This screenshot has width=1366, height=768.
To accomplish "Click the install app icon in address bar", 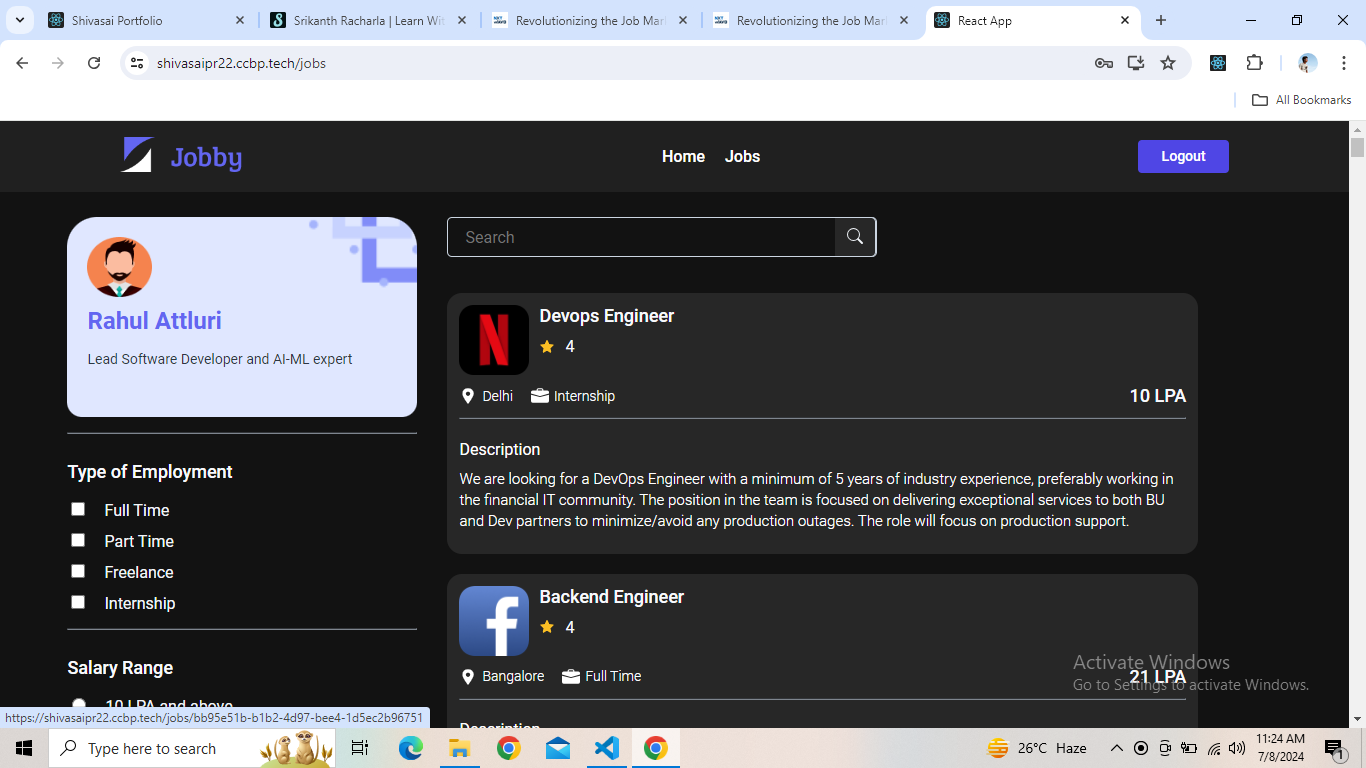I will pos(1136,63).
